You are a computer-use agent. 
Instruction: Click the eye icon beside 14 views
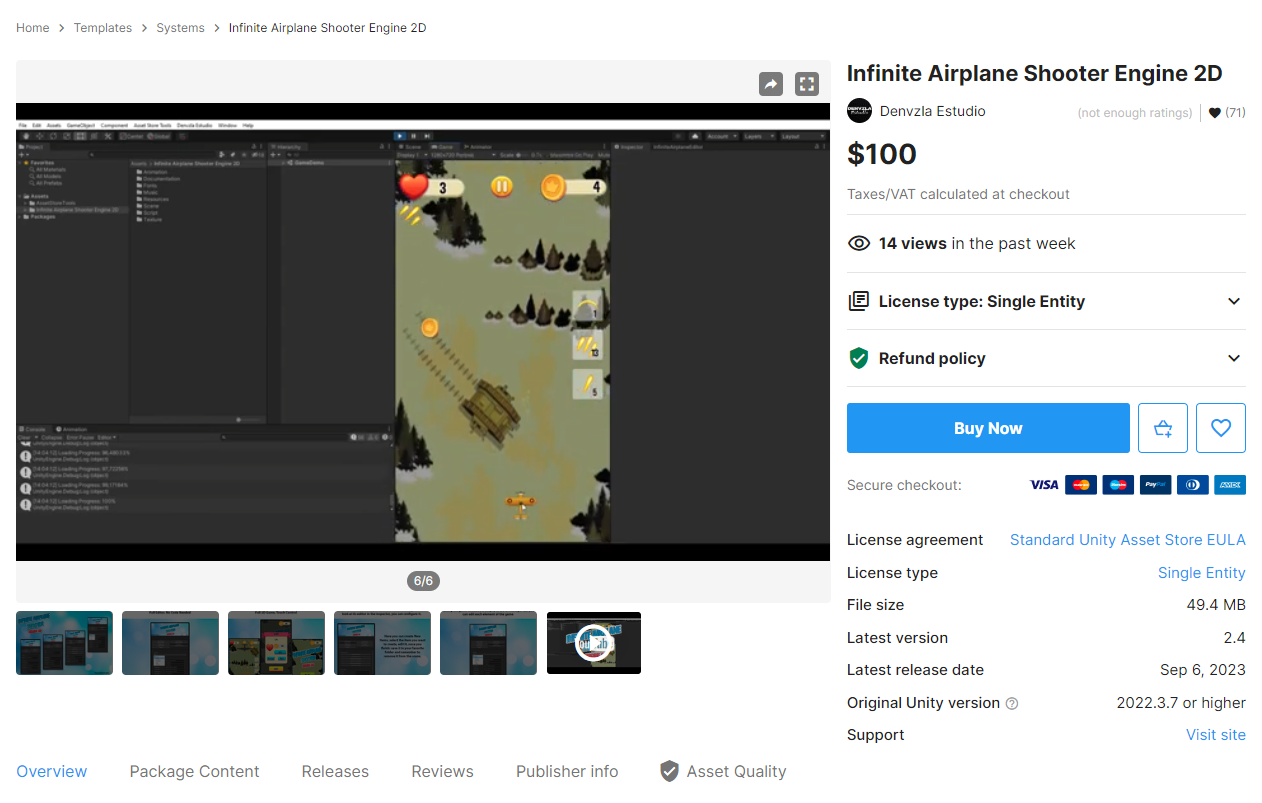tap(858, 243)
